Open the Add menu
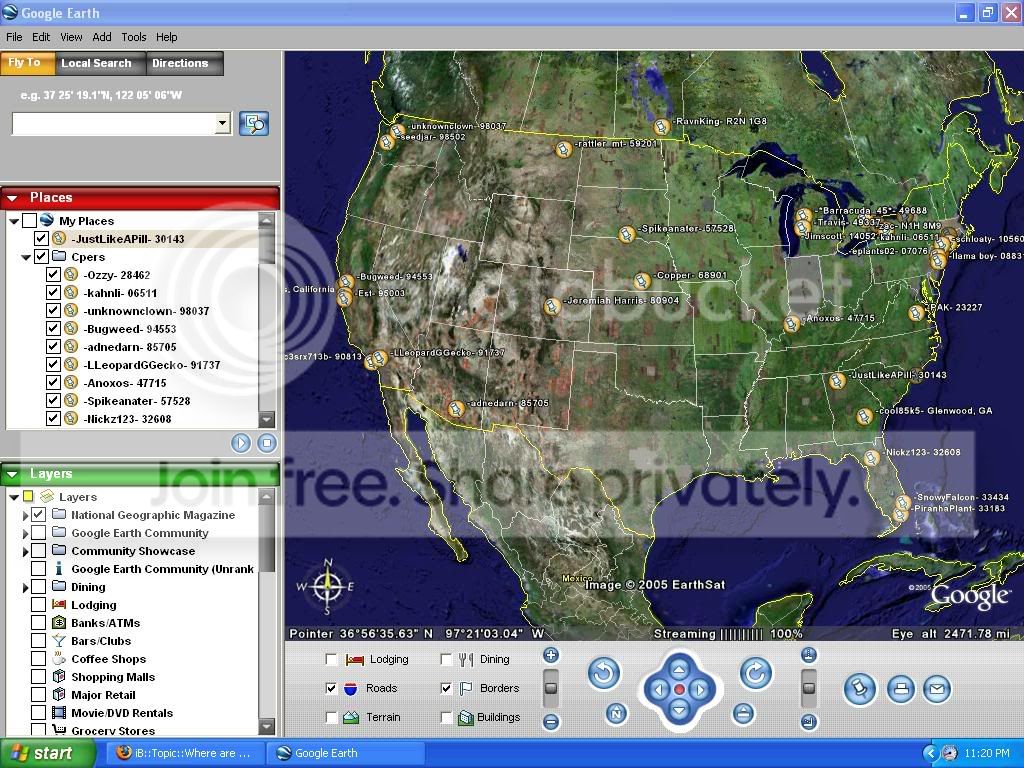 pyautogui.click(x=102, y=37)
